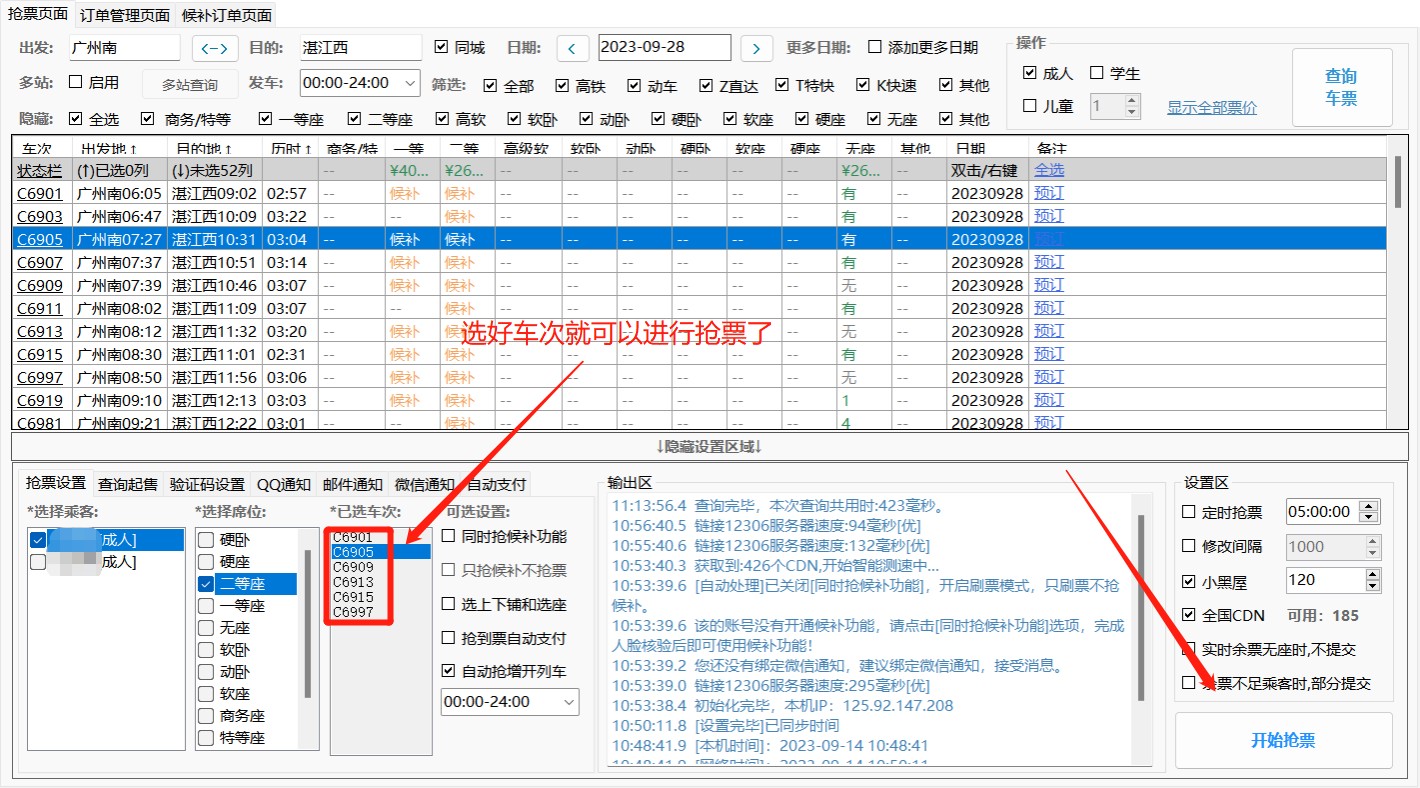The width and height of the screenshot is (1420, 788).
Task: Open the time dropdown under 自动抢增开列车
Action: 510,702
